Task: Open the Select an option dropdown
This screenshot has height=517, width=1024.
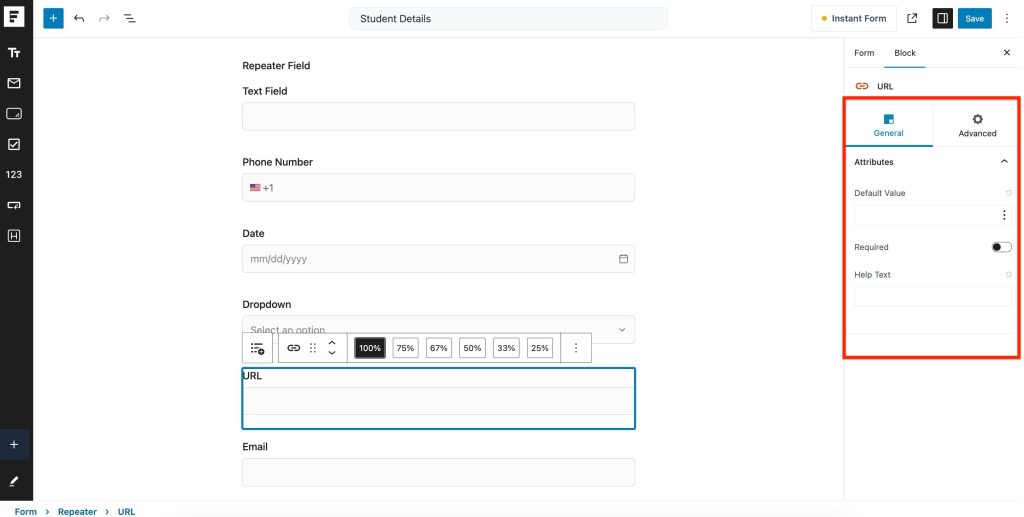Action: tap(438, 329)
